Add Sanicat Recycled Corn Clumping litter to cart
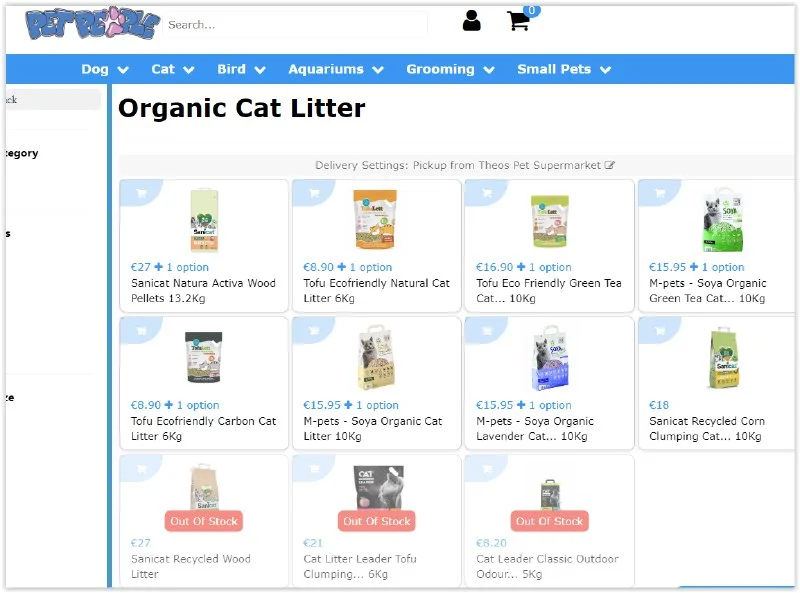 [x=660, y=331]
